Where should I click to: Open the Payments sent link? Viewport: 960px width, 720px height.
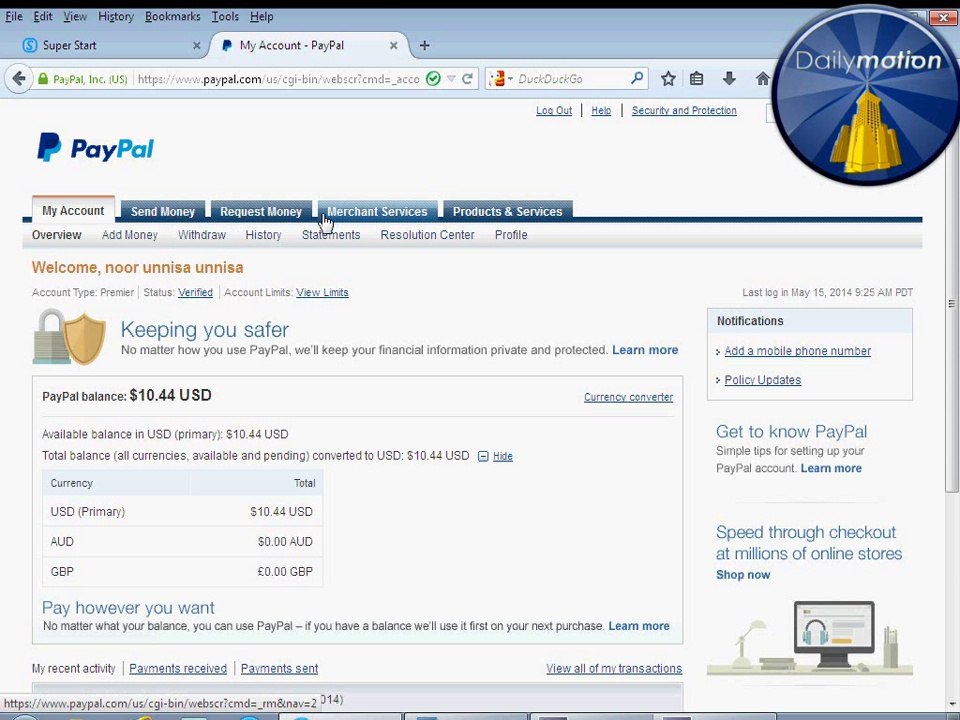click(279, 669)
